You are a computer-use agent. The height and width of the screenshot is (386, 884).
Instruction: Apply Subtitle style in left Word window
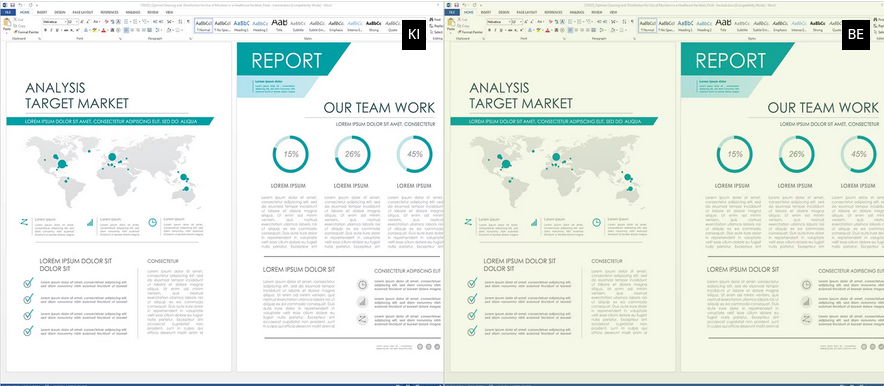(x=298, y=26)
